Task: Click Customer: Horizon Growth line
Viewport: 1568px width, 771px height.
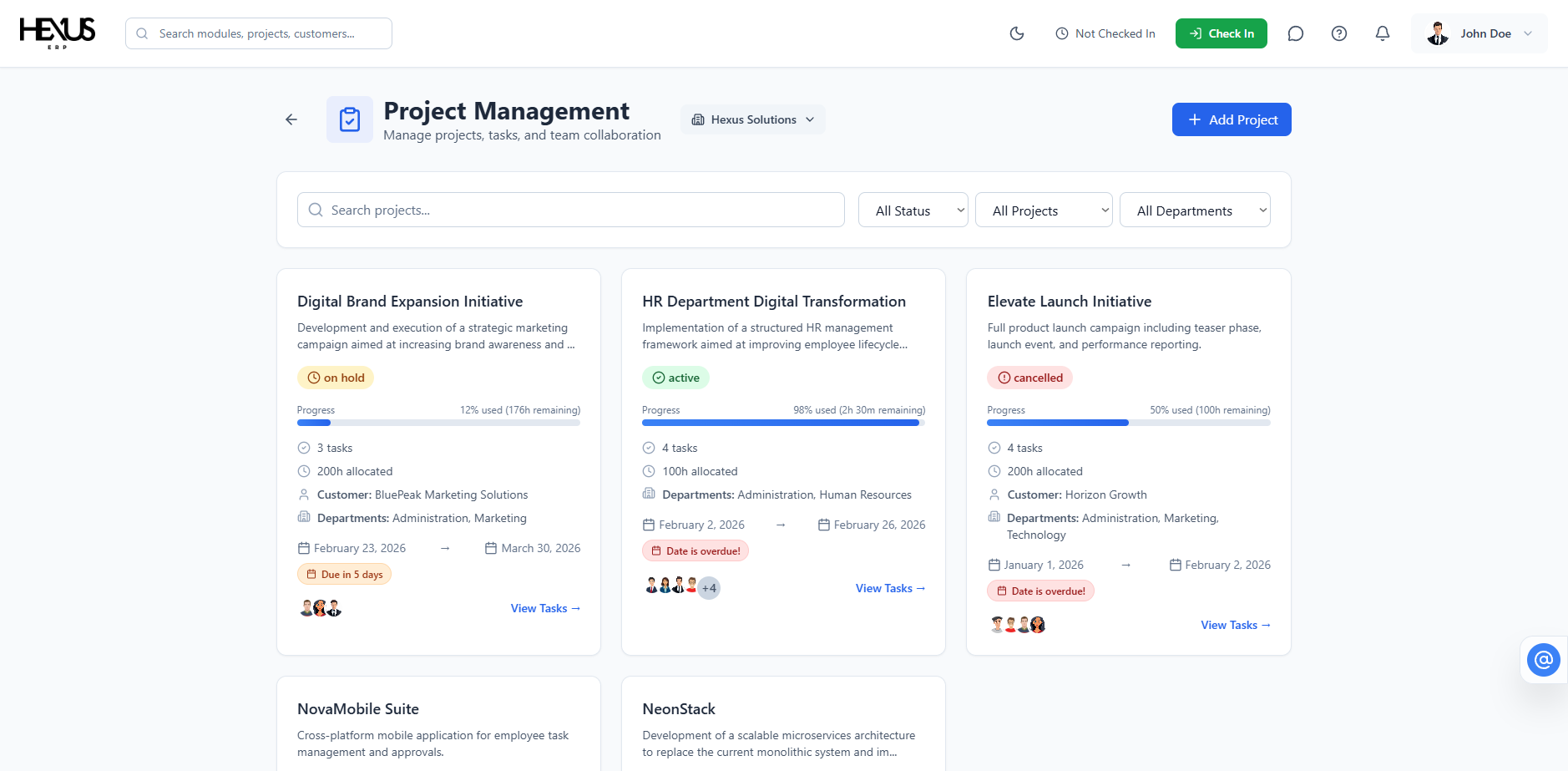Action: 1068,495
